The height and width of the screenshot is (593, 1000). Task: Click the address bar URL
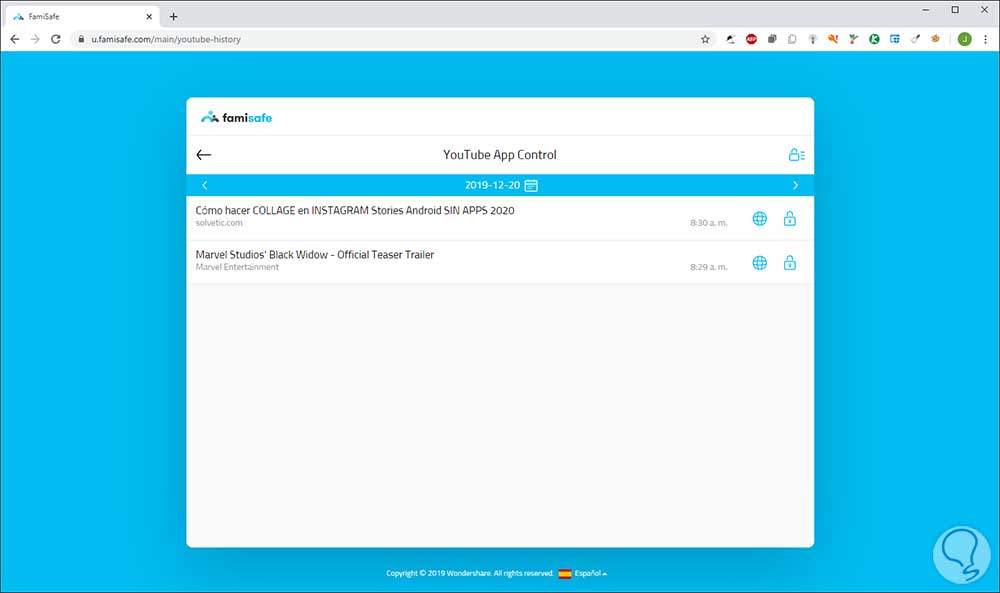[166, 40]
